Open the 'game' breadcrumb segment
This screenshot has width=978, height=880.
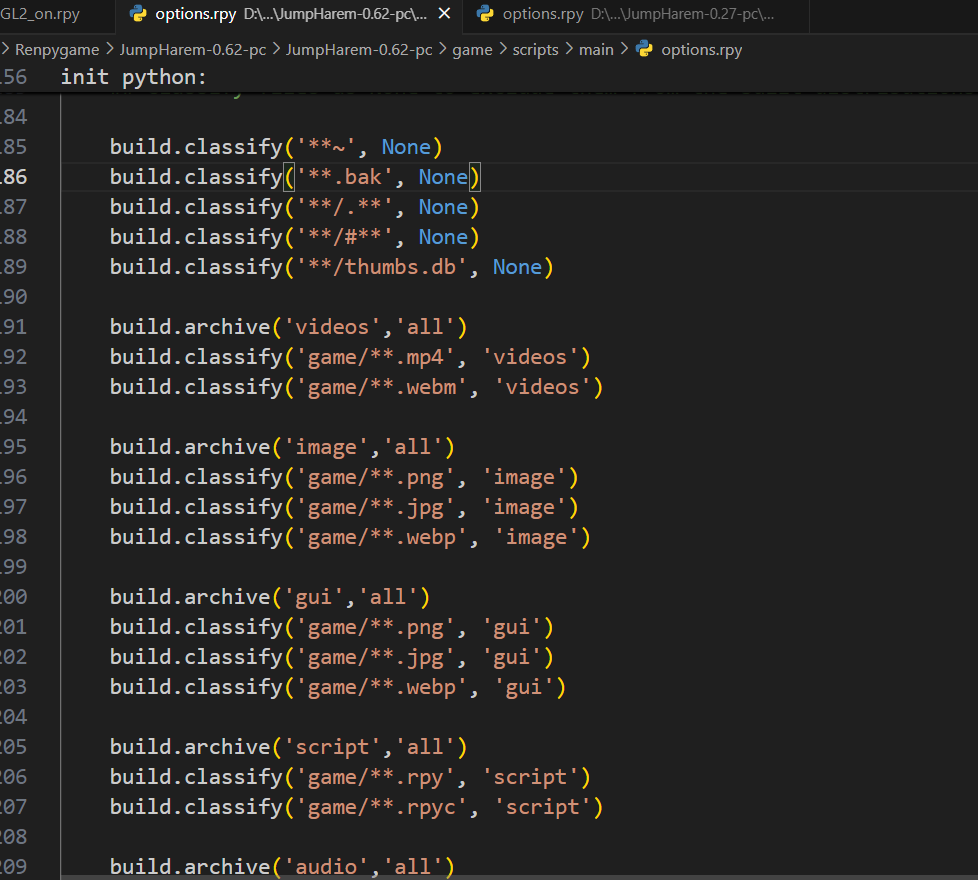click(472, 50)
